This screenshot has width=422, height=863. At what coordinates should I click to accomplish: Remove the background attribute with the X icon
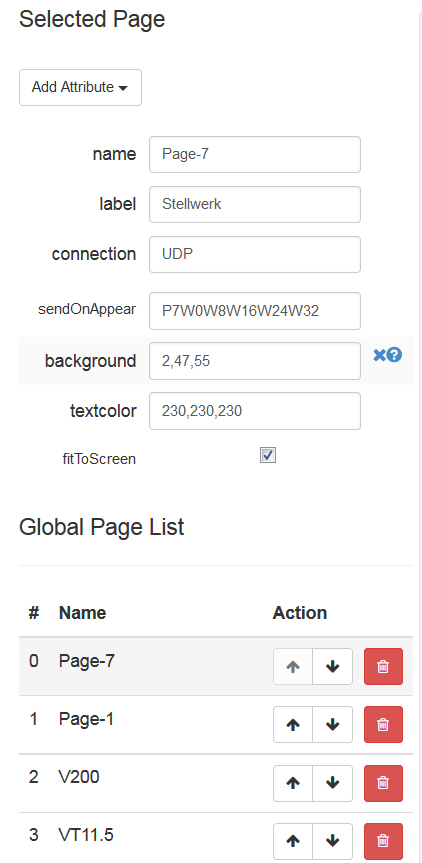379,356
